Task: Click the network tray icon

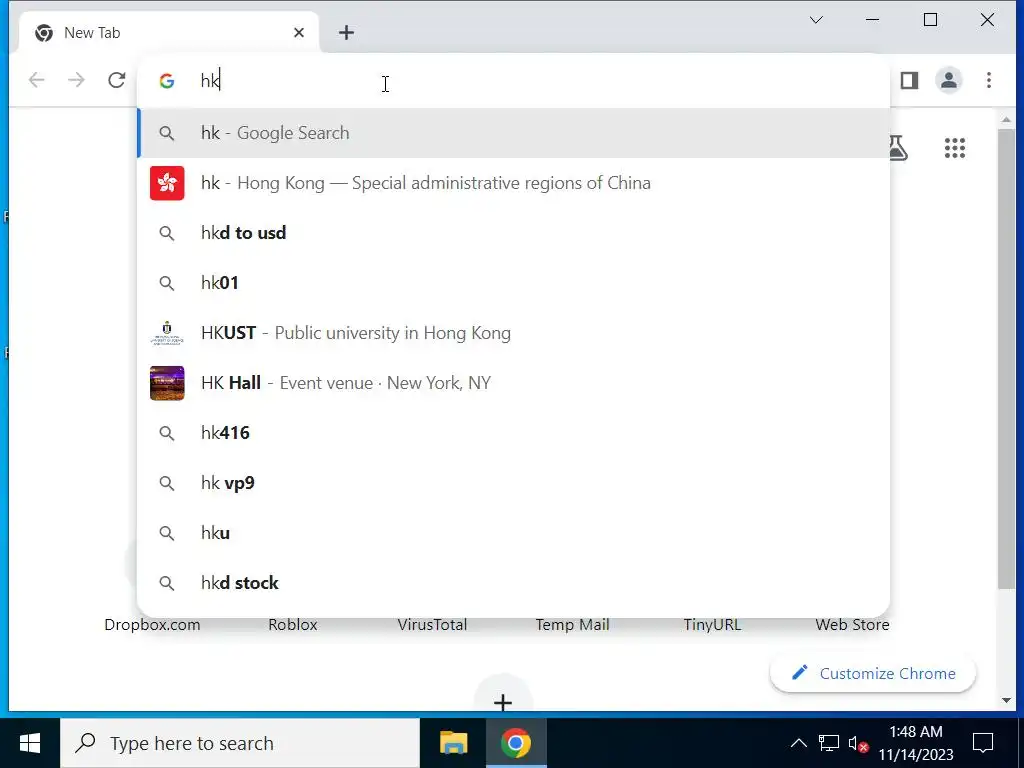Action: 829,743
